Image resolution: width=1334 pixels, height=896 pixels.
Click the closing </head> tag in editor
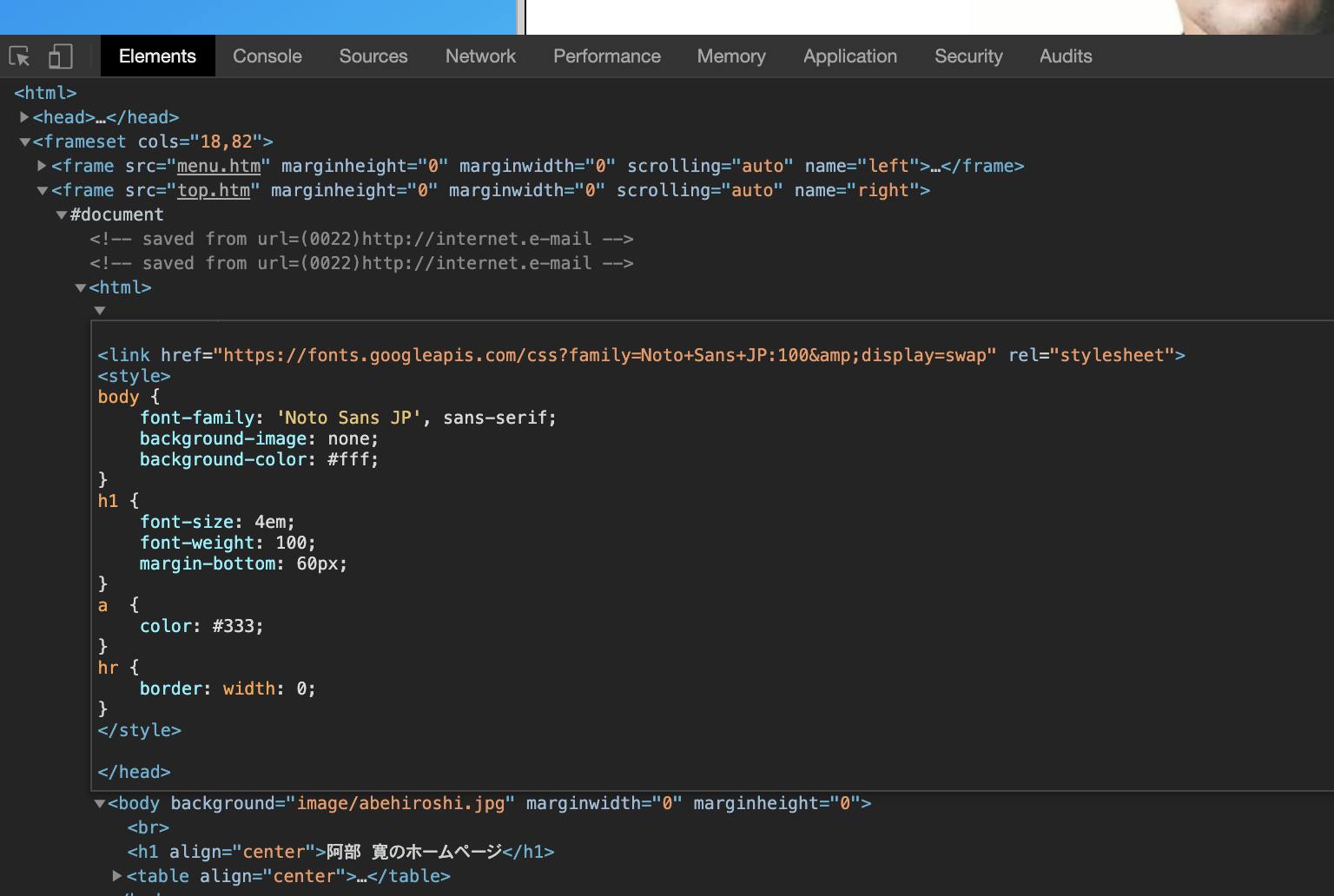click(134, 772)
